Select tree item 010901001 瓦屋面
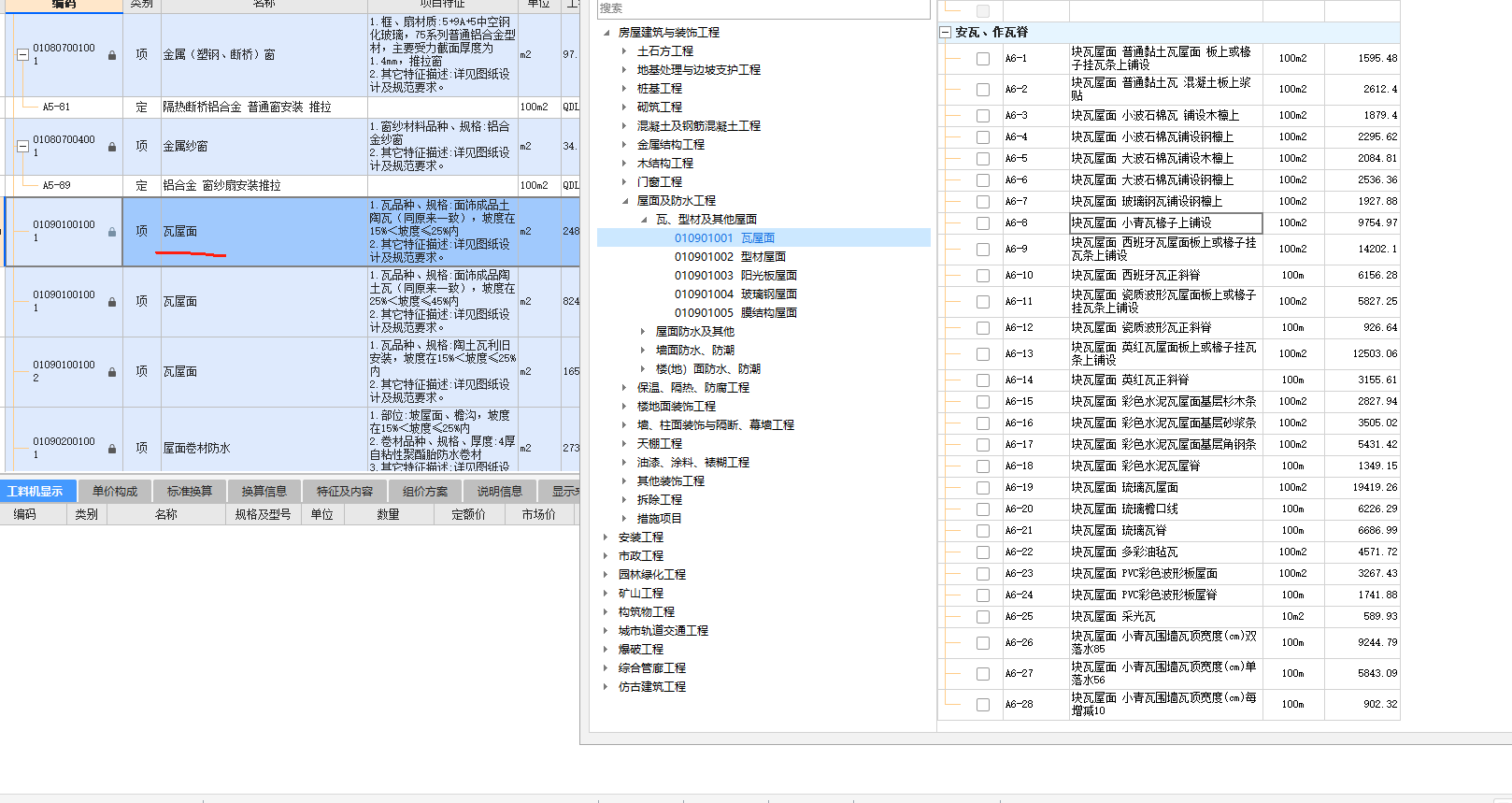The width and height of the screenshot is (1512, 803). (x=724, y=238)
